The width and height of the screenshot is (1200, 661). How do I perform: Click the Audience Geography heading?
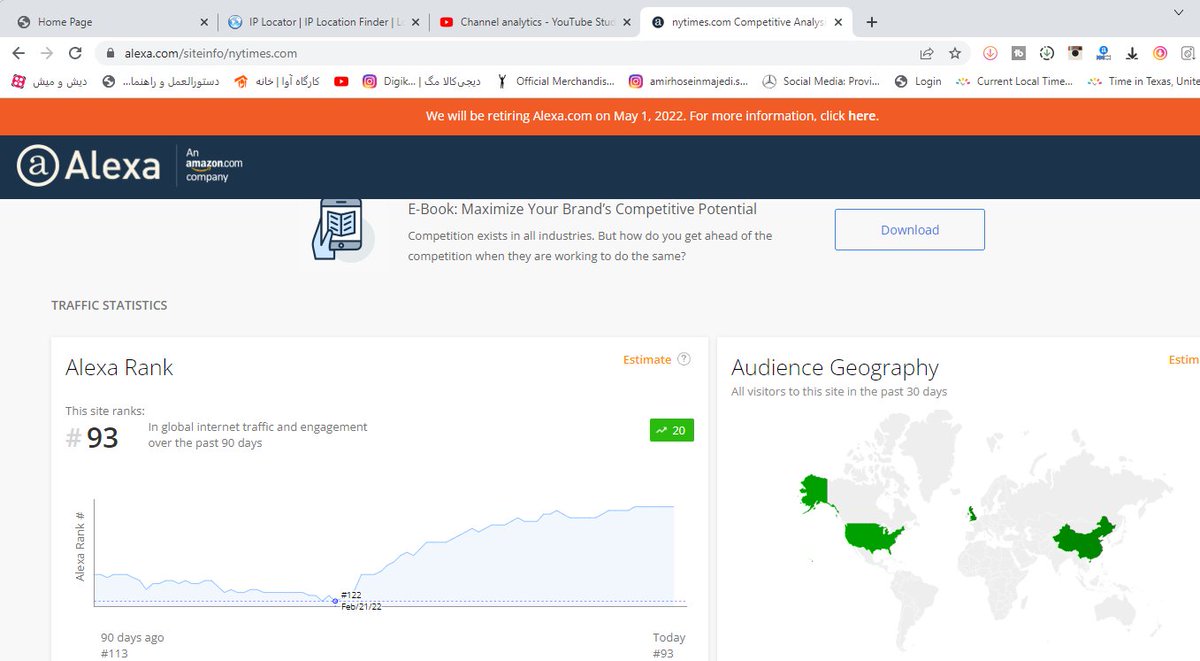point(835,367)
